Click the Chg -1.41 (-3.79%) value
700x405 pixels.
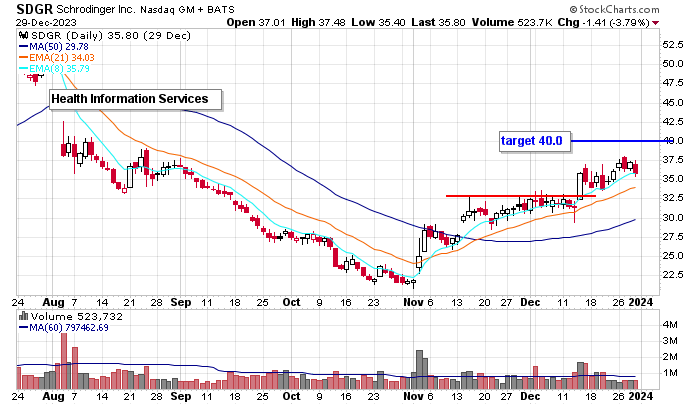(x=604, y=22)
